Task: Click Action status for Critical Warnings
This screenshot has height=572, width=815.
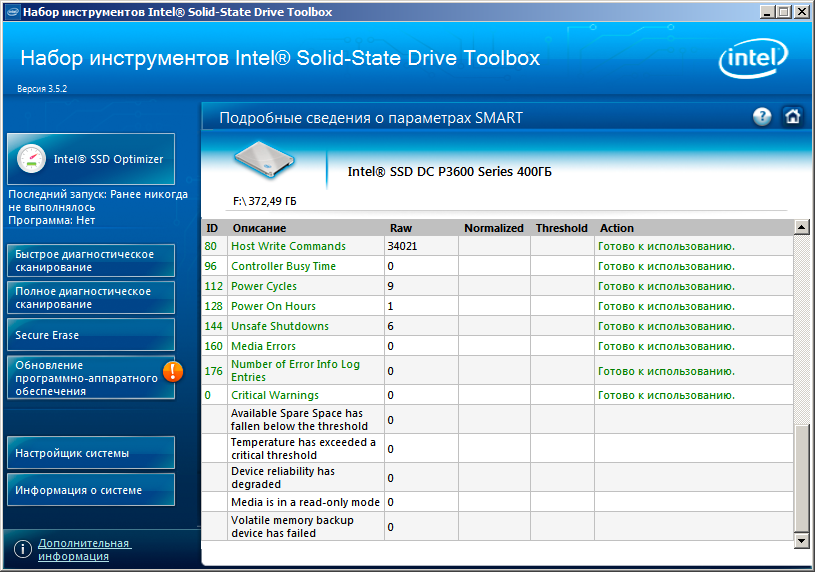Action: [x=666, y=395]
